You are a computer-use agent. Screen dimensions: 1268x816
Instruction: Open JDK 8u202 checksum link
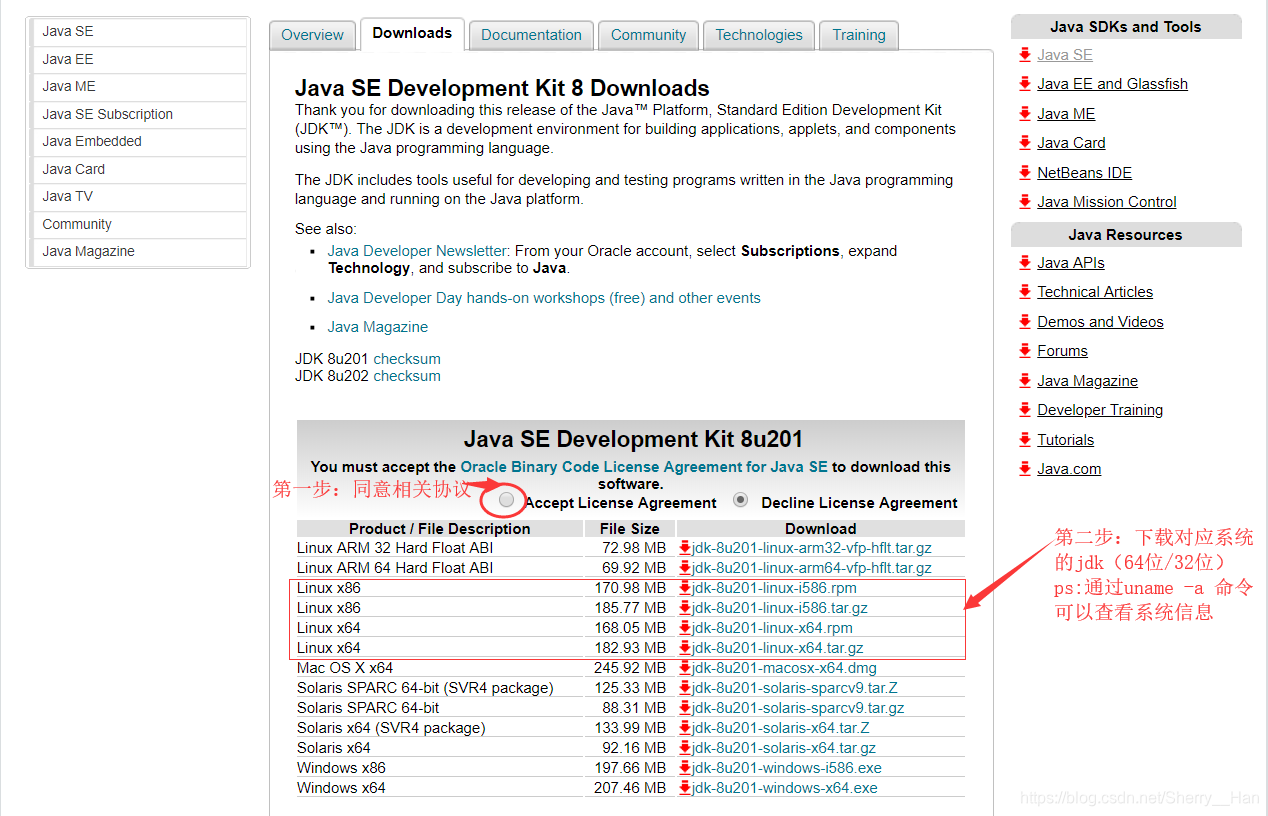click(x=407, y=376)
